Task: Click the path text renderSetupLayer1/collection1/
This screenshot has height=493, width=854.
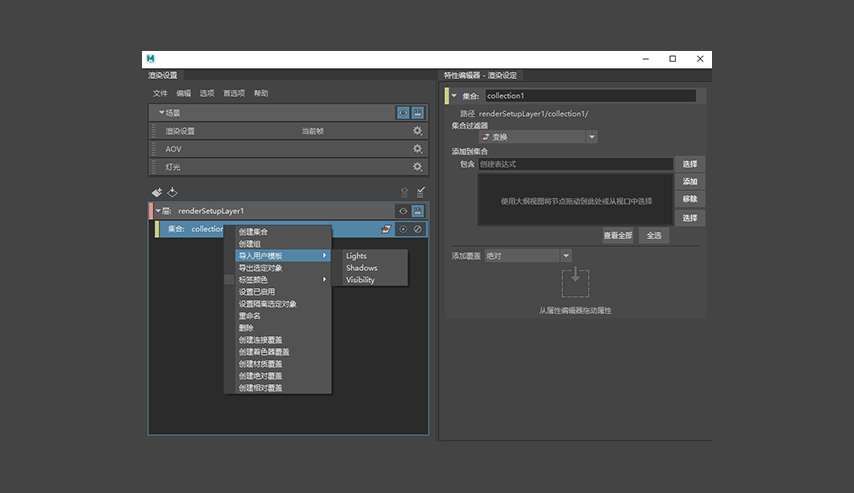Action: click(533, 113)
